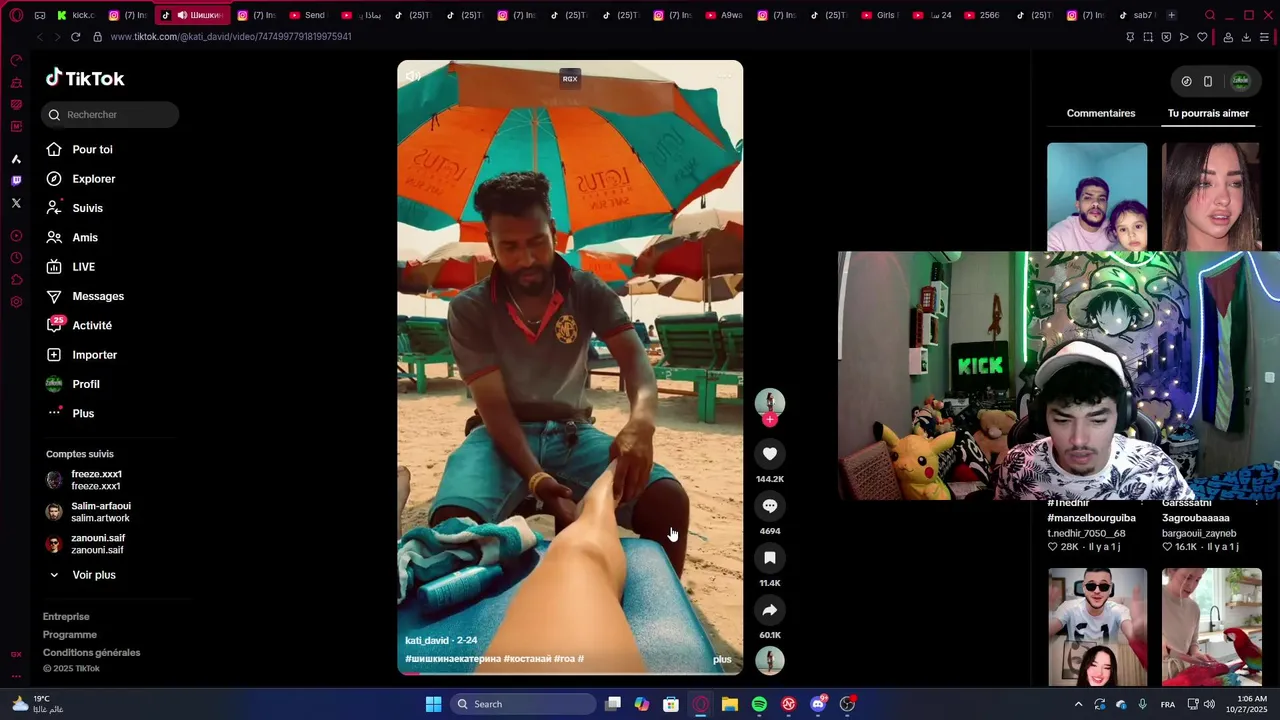Click the taskbar Search box
This screenshot has height=720, width=1280.
click(523, 704)
